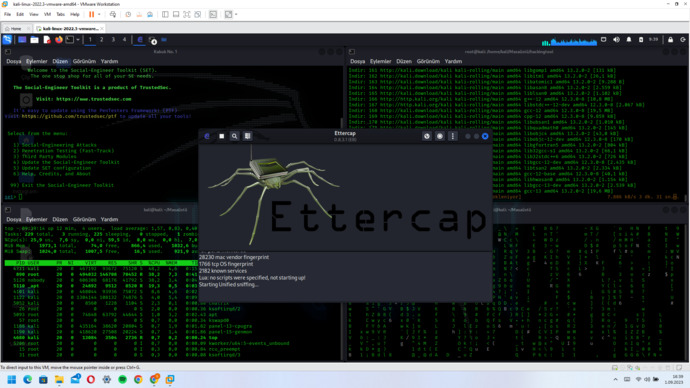Switch to Kali workspace 2
The width and height of the screenshot is (690, 388).
tap(102, 40)
